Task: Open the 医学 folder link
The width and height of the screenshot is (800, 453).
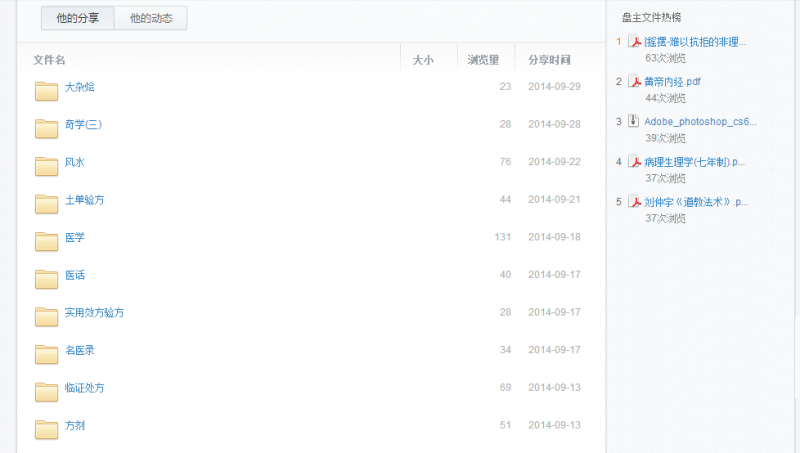Action: 74,238
